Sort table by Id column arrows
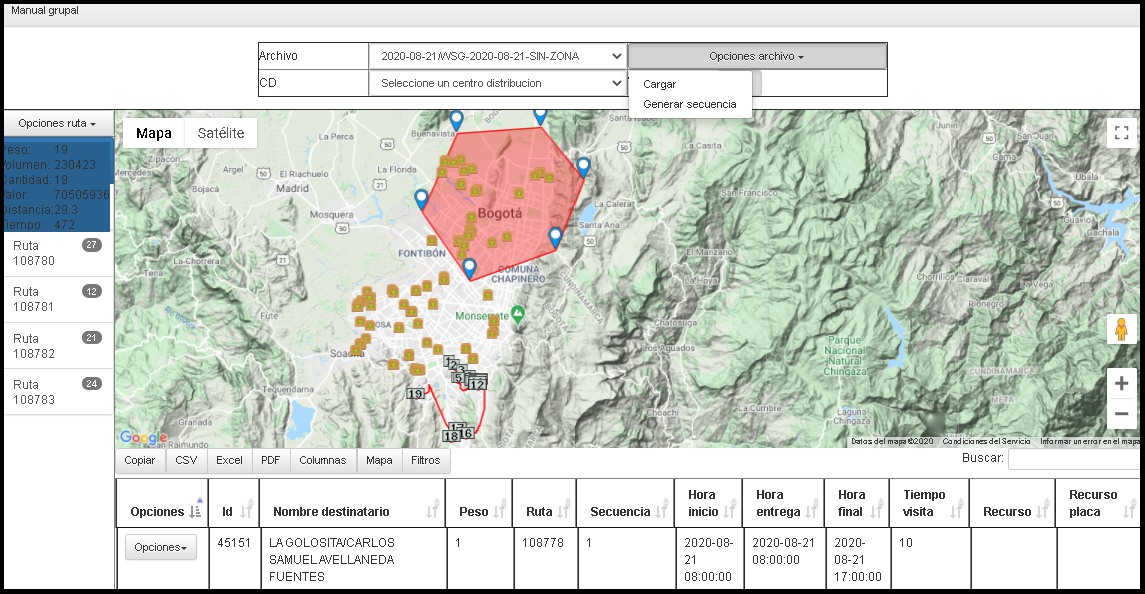Screen dimensions: 1145x594 pos(245,512)
